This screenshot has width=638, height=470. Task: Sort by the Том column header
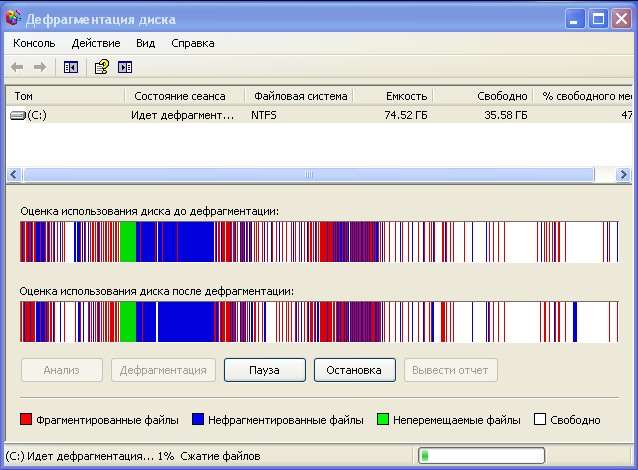pyautogui.click(x=65, y=96)
